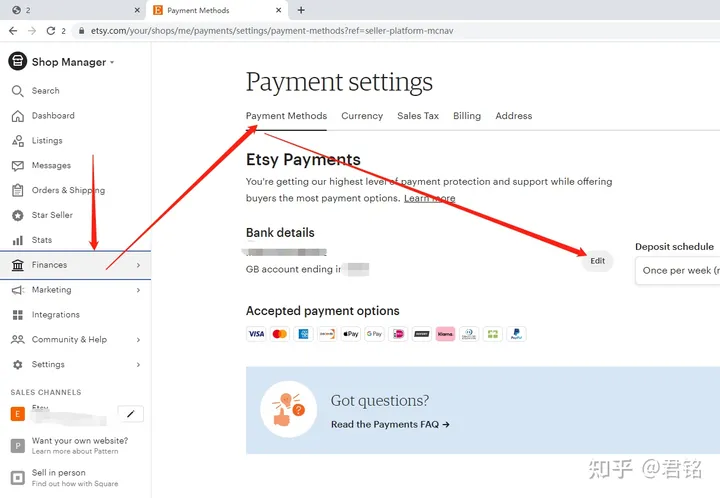The image size is (720, 498).
Task: Click the Apple Pay icon
Action: (x=351, y=334)
